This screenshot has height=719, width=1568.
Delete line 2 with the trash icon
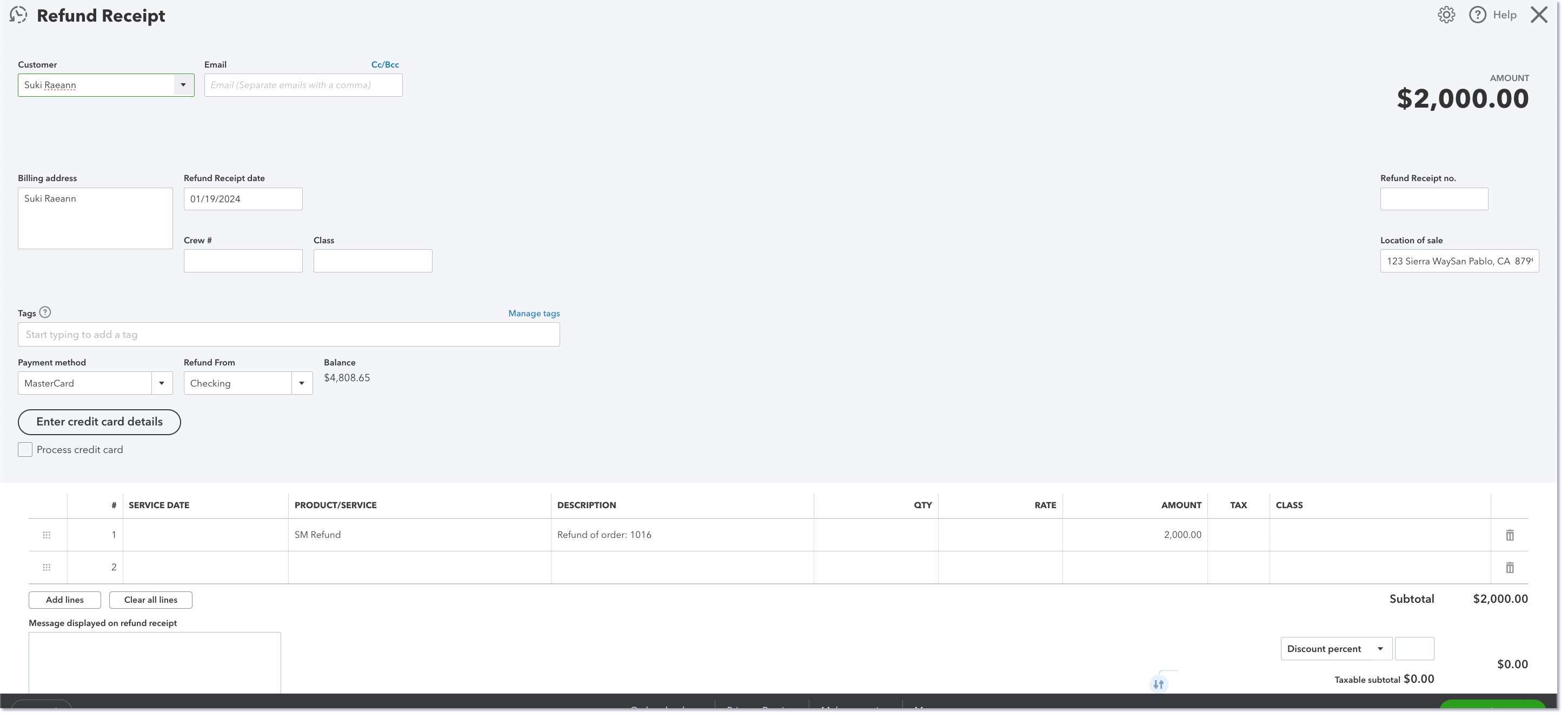[x=1510, y=567]
